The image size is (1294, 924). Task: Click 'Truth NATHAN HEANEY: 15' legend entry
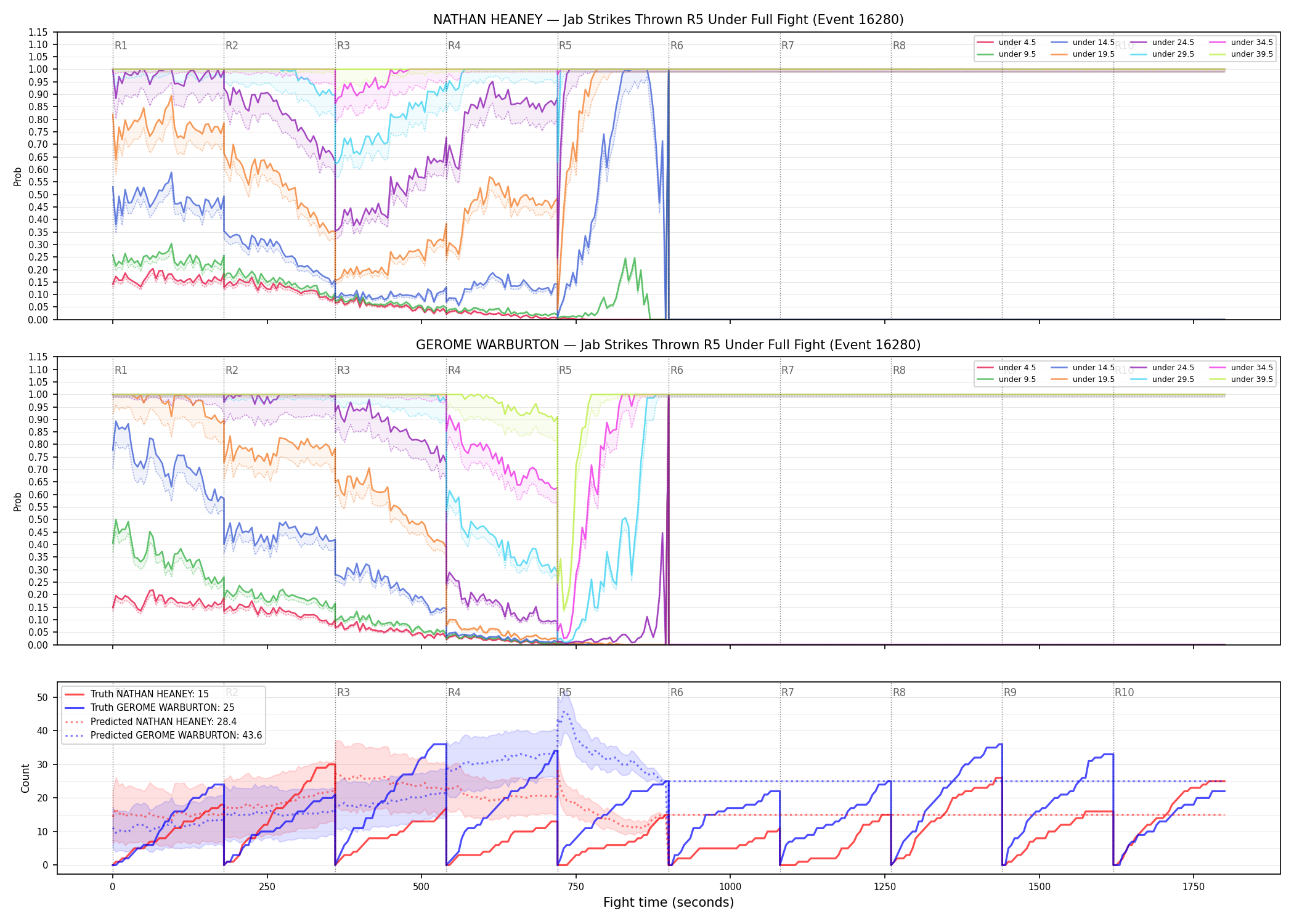[x=137, y=694]
